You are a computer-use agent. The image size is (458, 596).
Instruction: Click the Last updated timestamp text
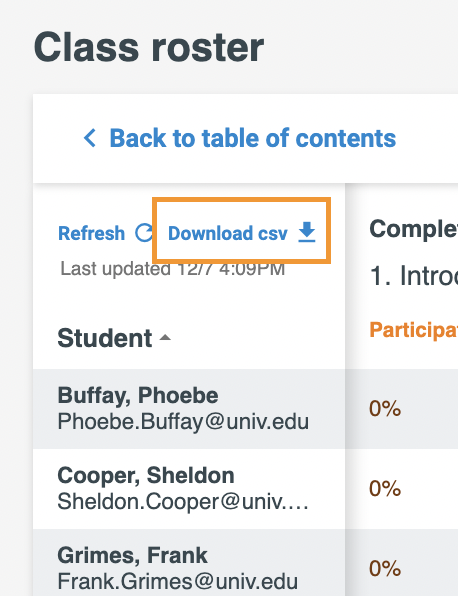click(x=173, y=269)
